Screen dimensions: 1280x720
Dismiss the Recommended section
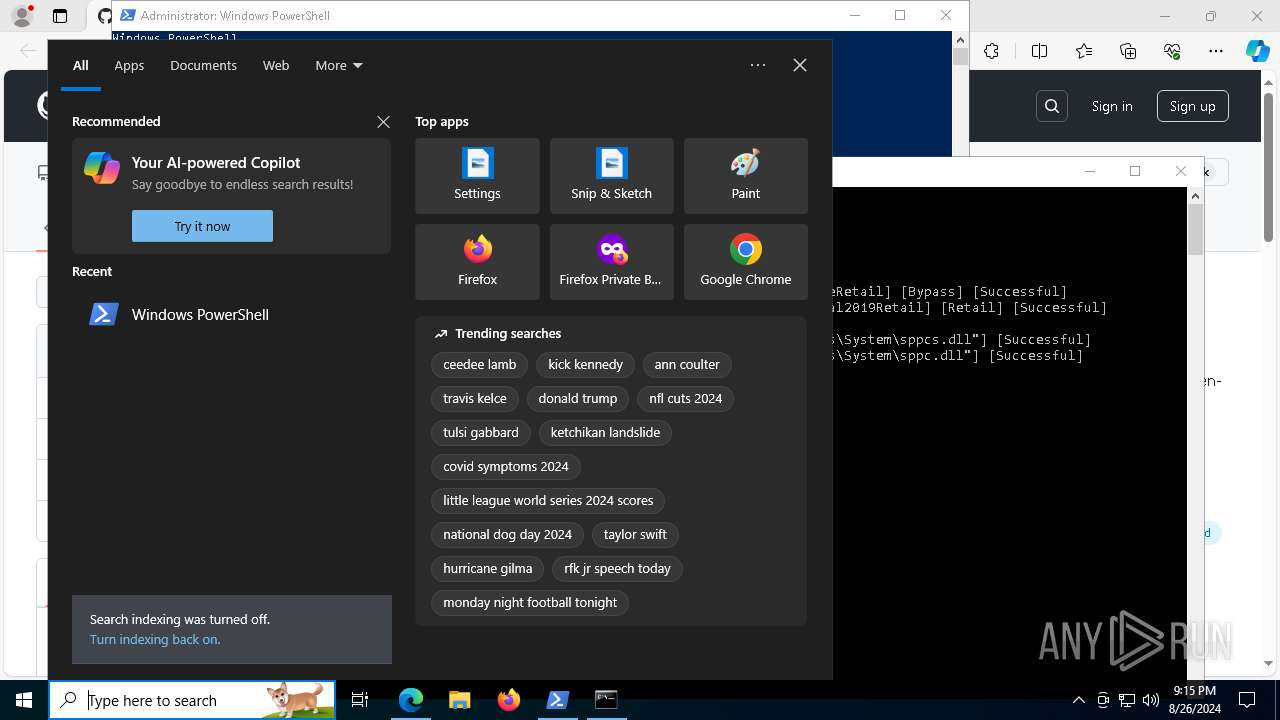(383, 121)
